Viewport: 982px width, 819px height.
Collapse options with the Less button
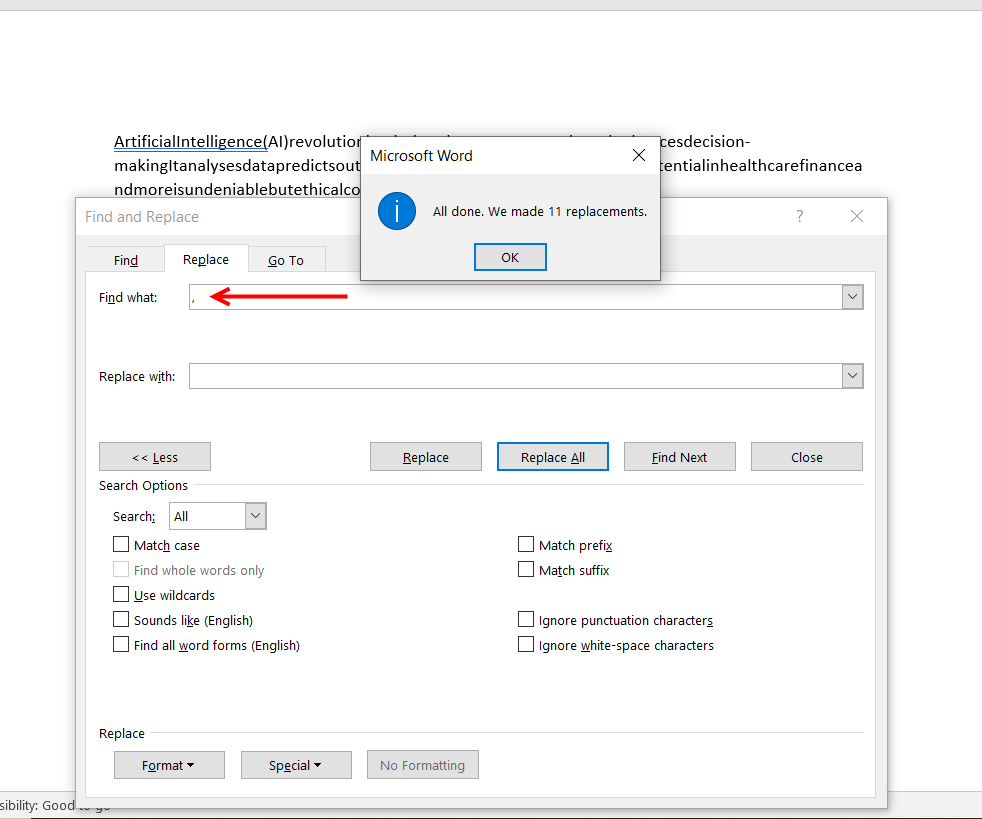(155, 457)
